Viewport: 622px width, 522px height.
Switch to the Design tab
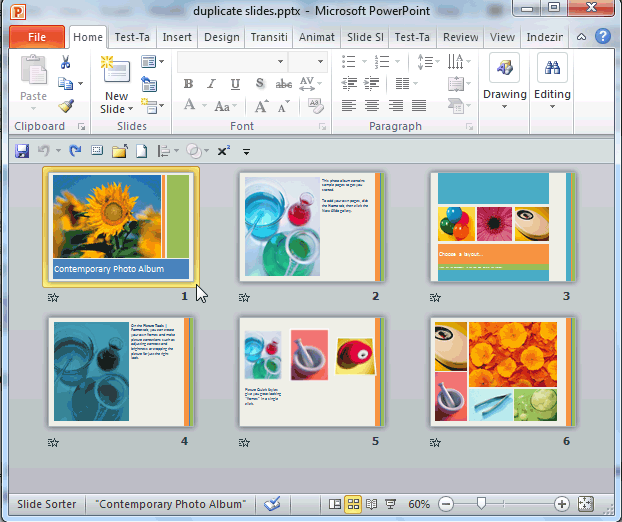point(221,37)
